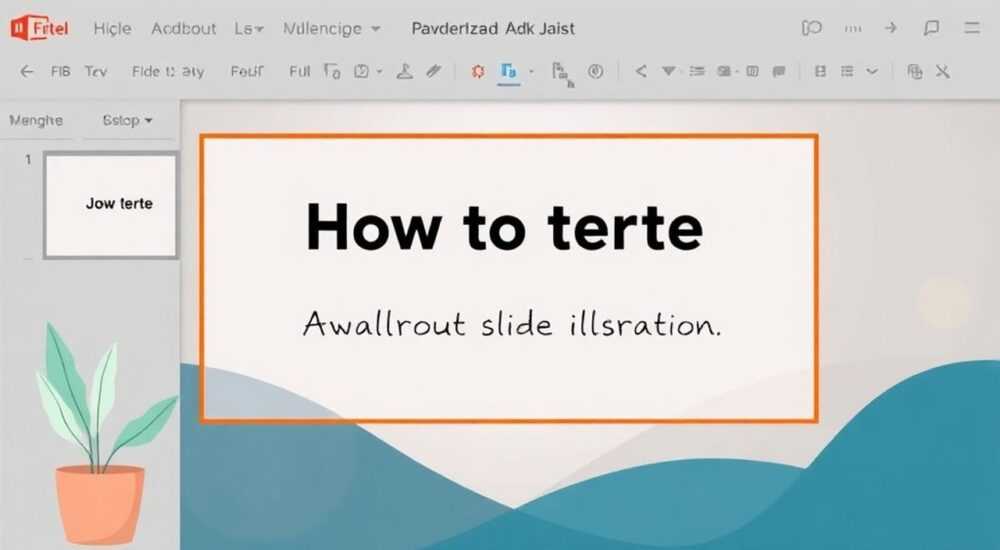Screen dimensions: 1000x550
Task: Open the comment bubble icon in title bar
Action: click(x=931, y=28)
